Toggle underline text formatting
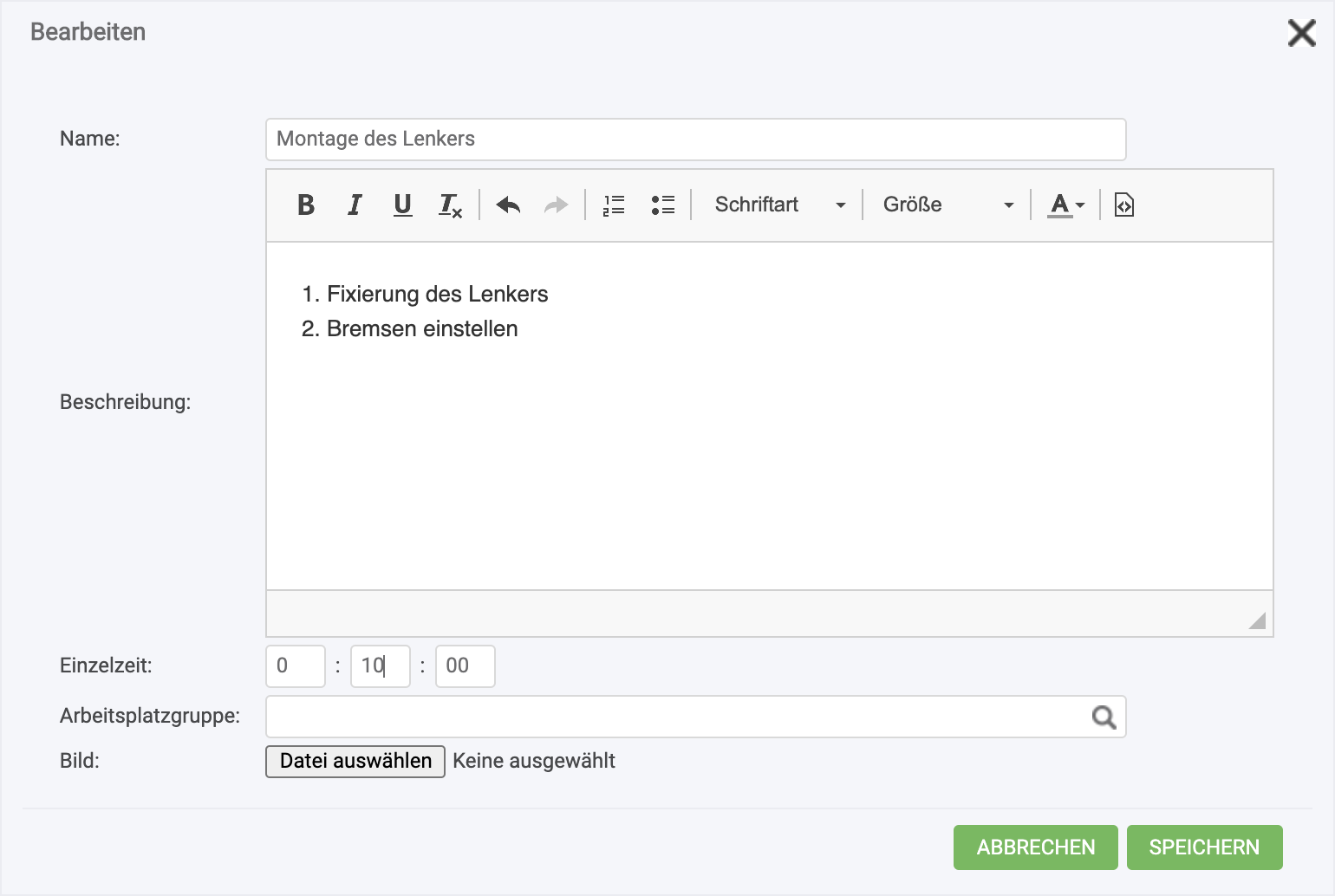The width and height of the screenshot is (1335, 896). point(402,205)
